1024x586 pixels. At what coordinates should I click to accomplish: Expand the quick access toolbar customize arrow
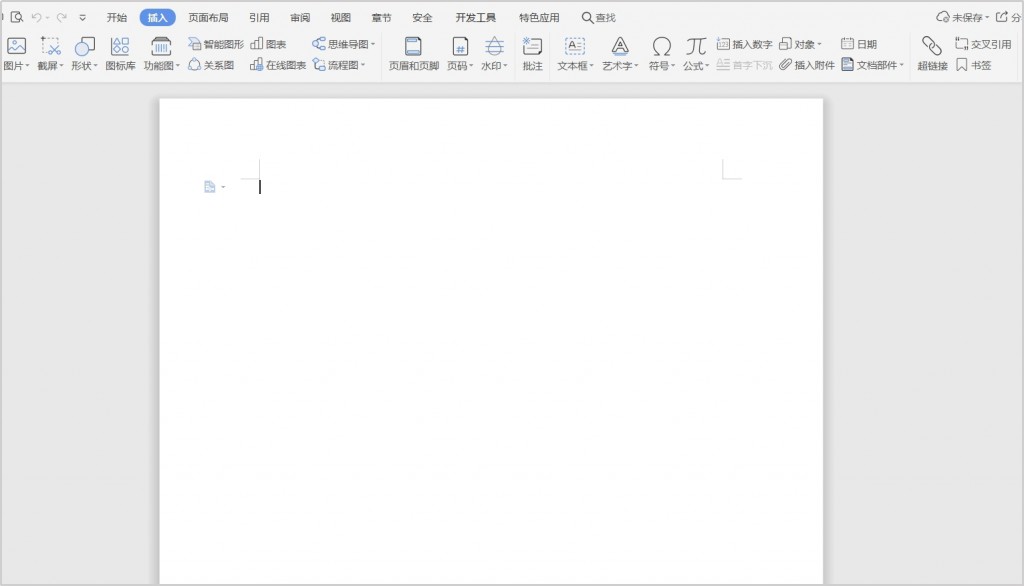point(82,18)
